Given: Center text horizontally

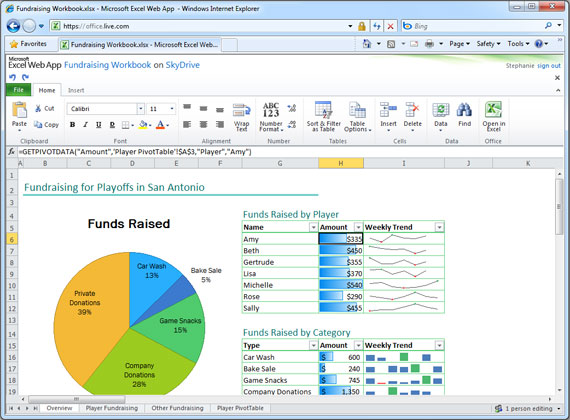Looking at the screenshot, I should (204, 125).
